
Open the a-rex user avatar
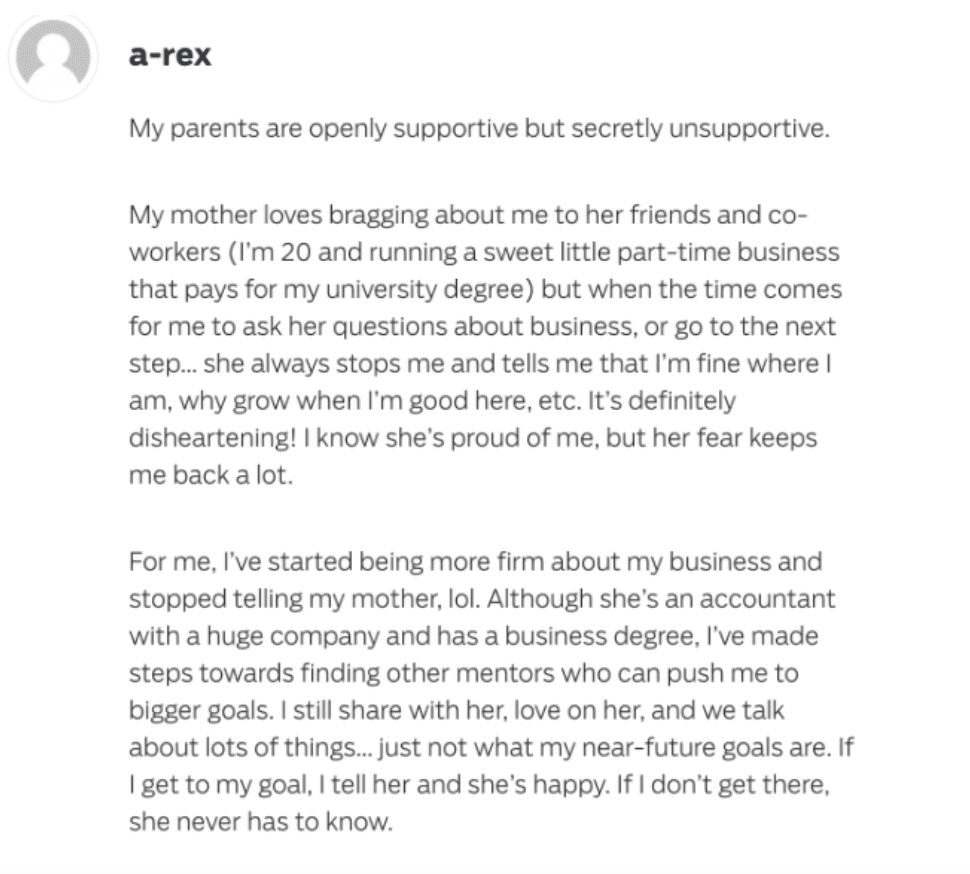(53, 57)
